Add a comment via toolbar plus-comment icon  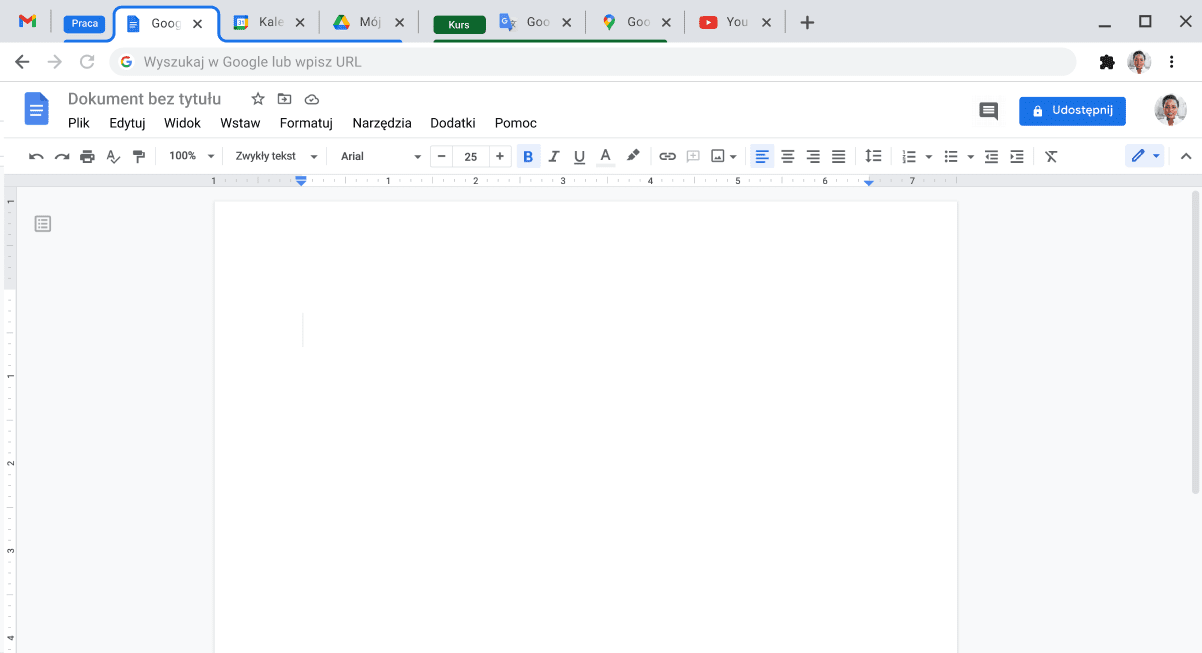pyautogui.click(x=693, y=156)
